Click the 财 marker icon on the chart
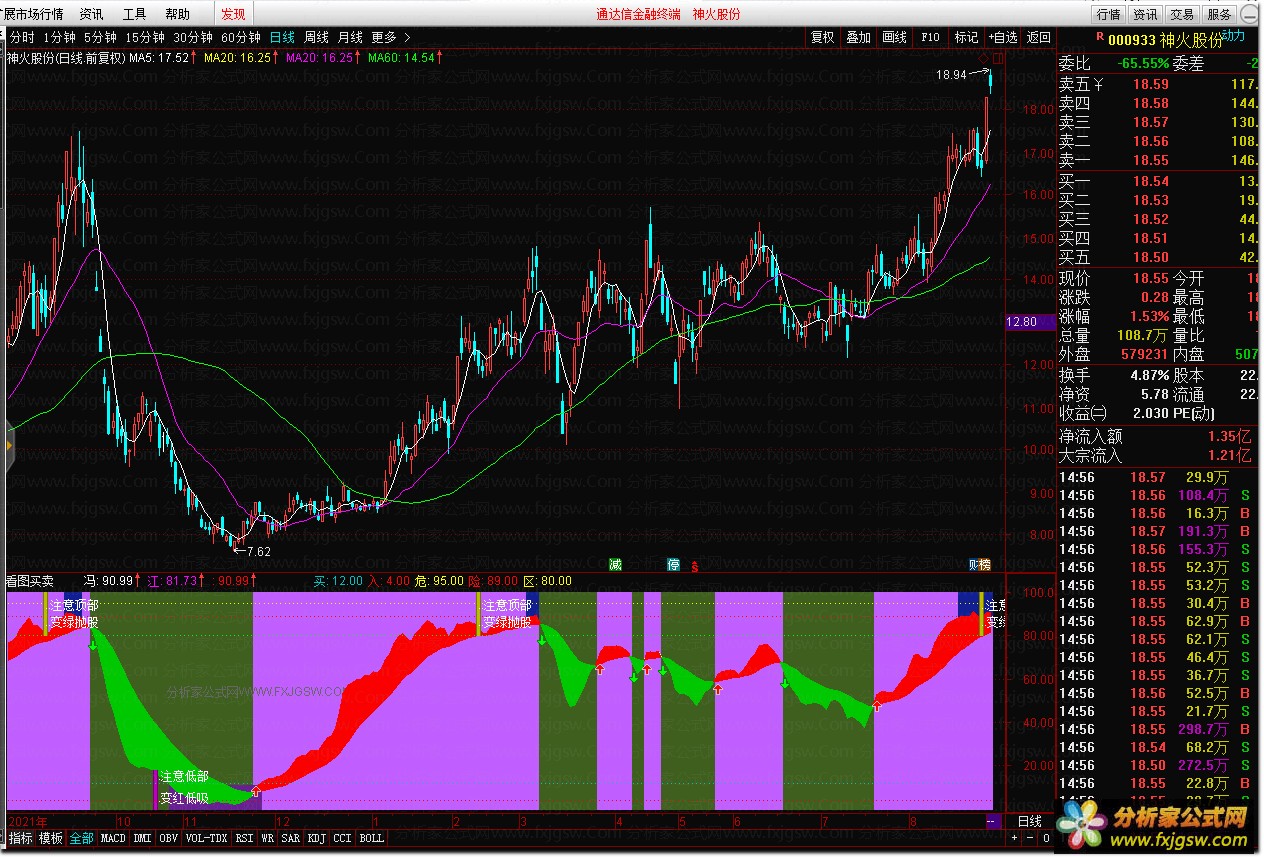1264x857 pixels. (974, 565)
